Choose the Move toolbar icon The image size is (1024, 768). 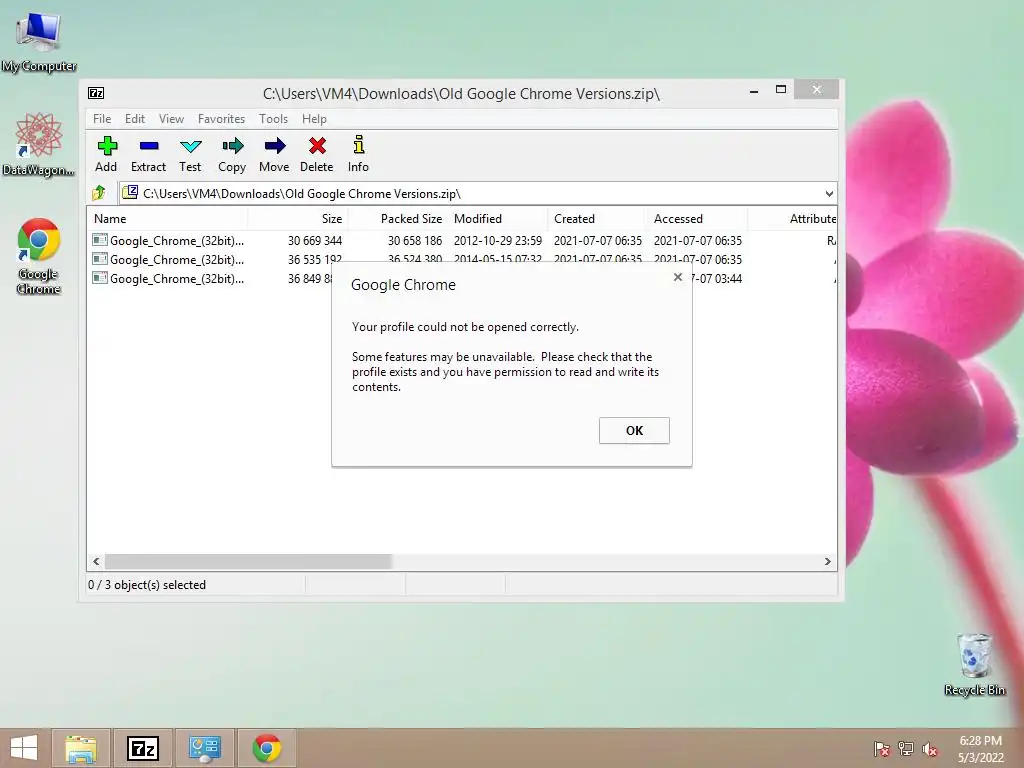pyautogui.click(x=274, y=154)
